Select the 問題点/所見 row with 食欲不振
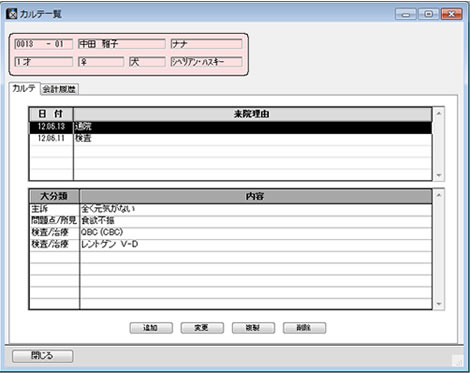The width and height of the screenshot is (470, 373). pyautogui.click(x=231, y=221)
